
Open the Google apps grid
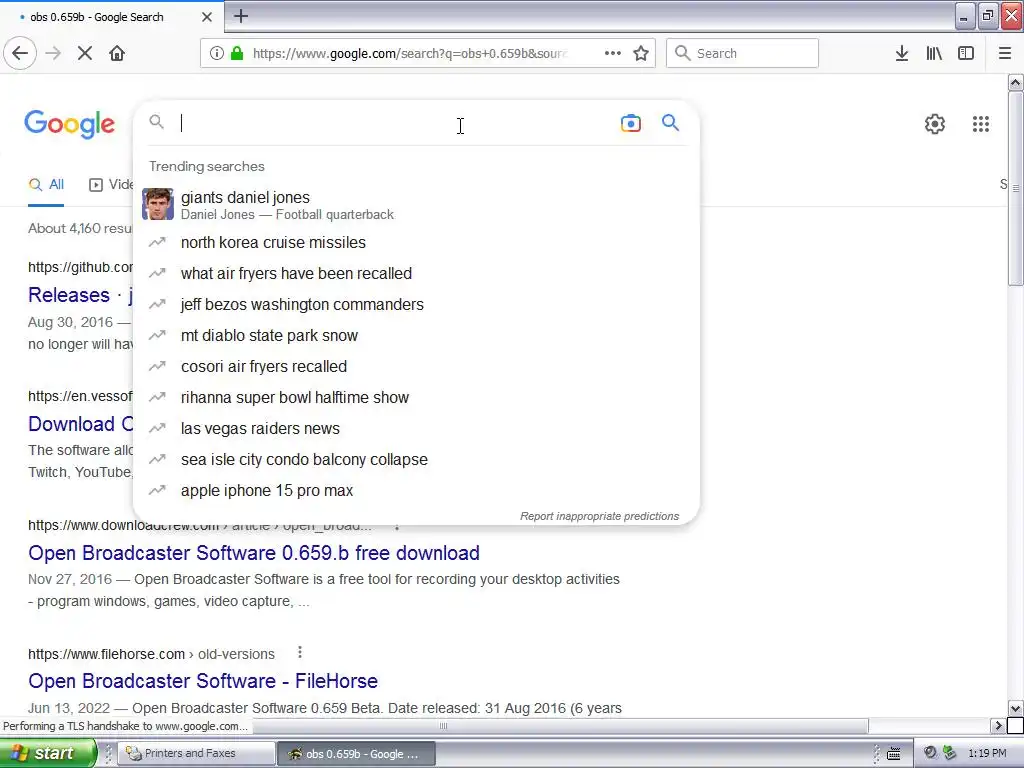point(981,124)
